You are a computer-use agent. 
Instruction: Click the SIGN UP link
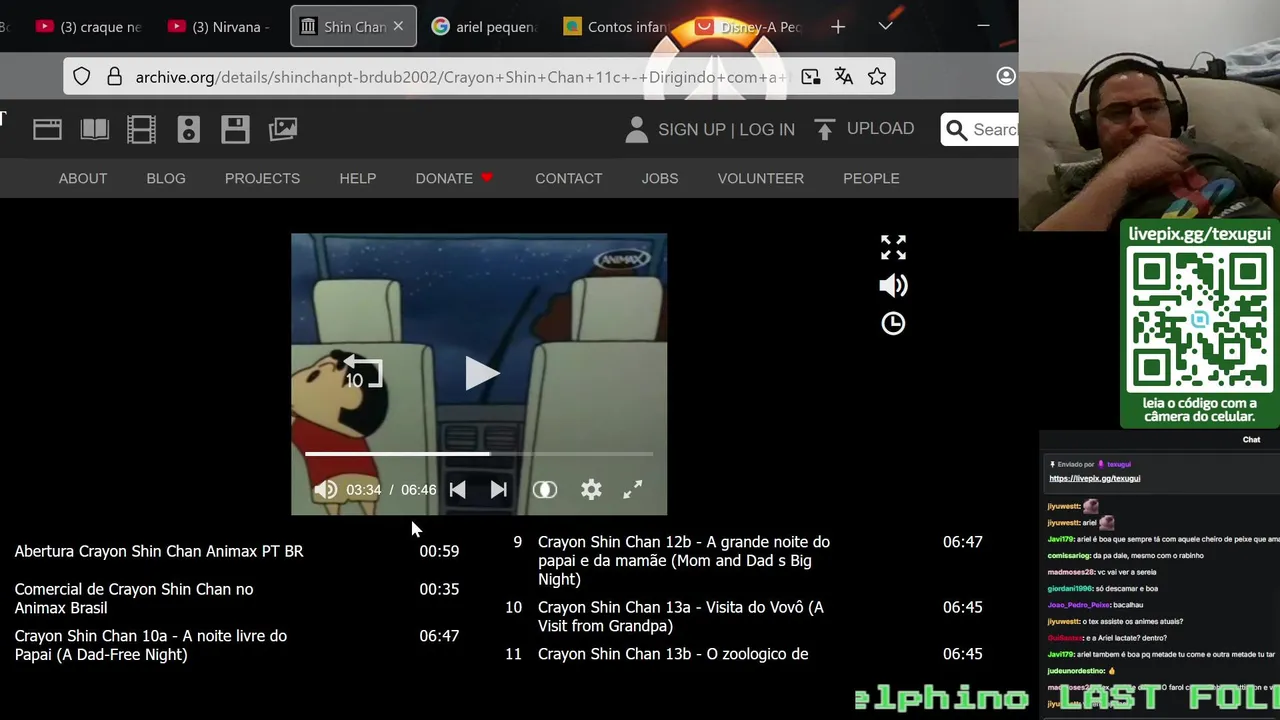pyautogui.click(x=692, y=130)
